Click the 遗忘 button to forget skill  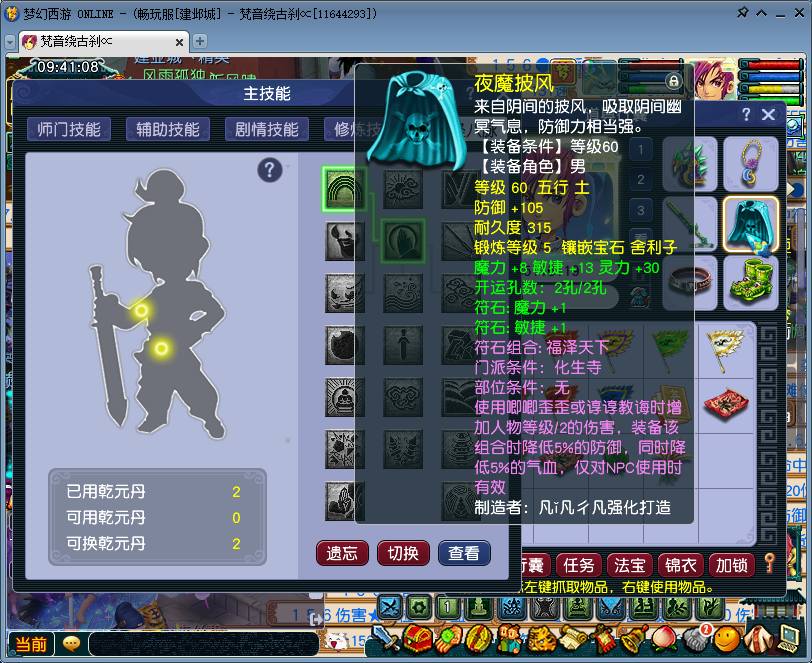(342, 553)
